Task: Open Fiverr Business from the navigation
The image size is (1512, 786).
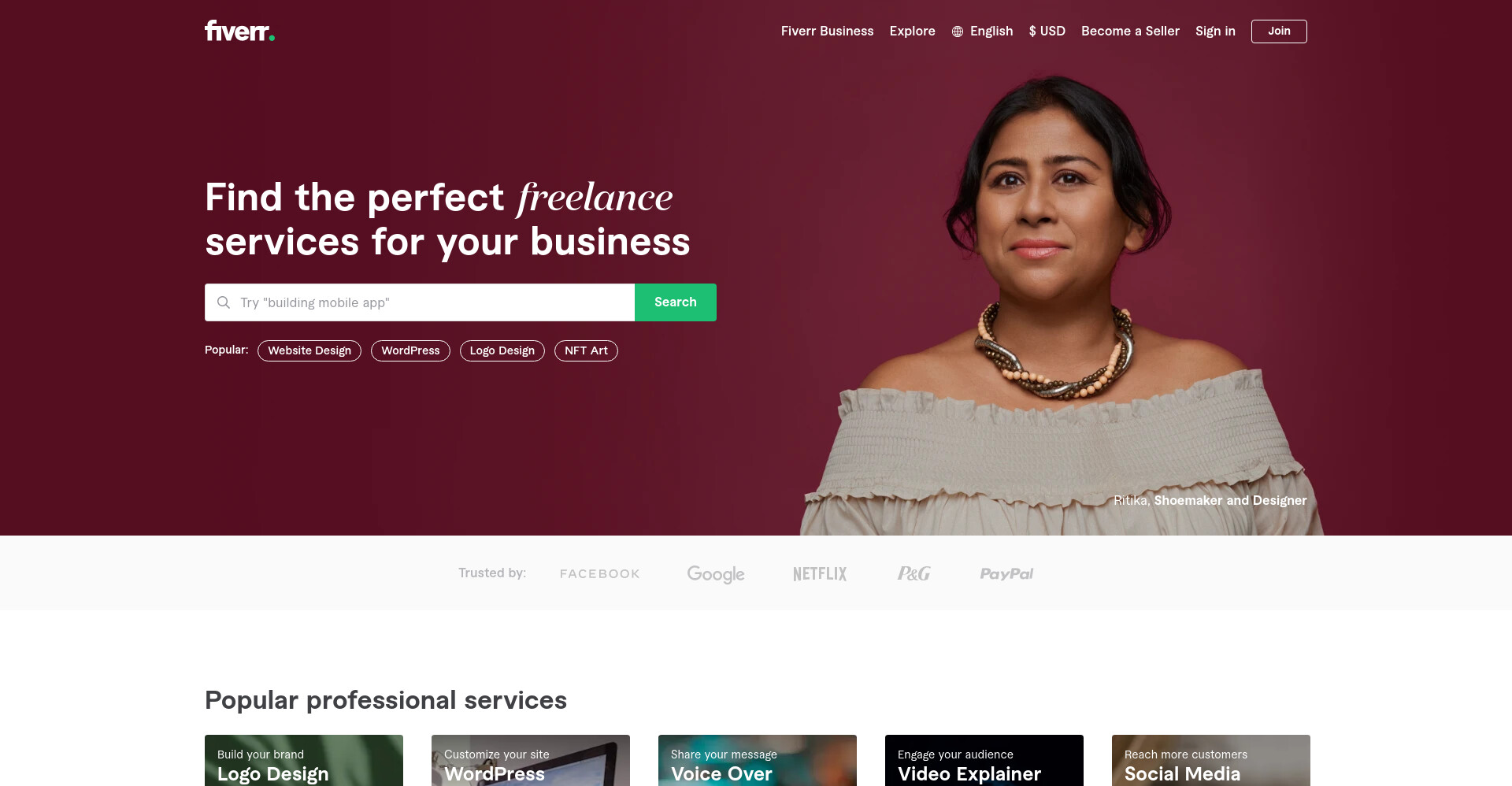Action: point(827,32)
